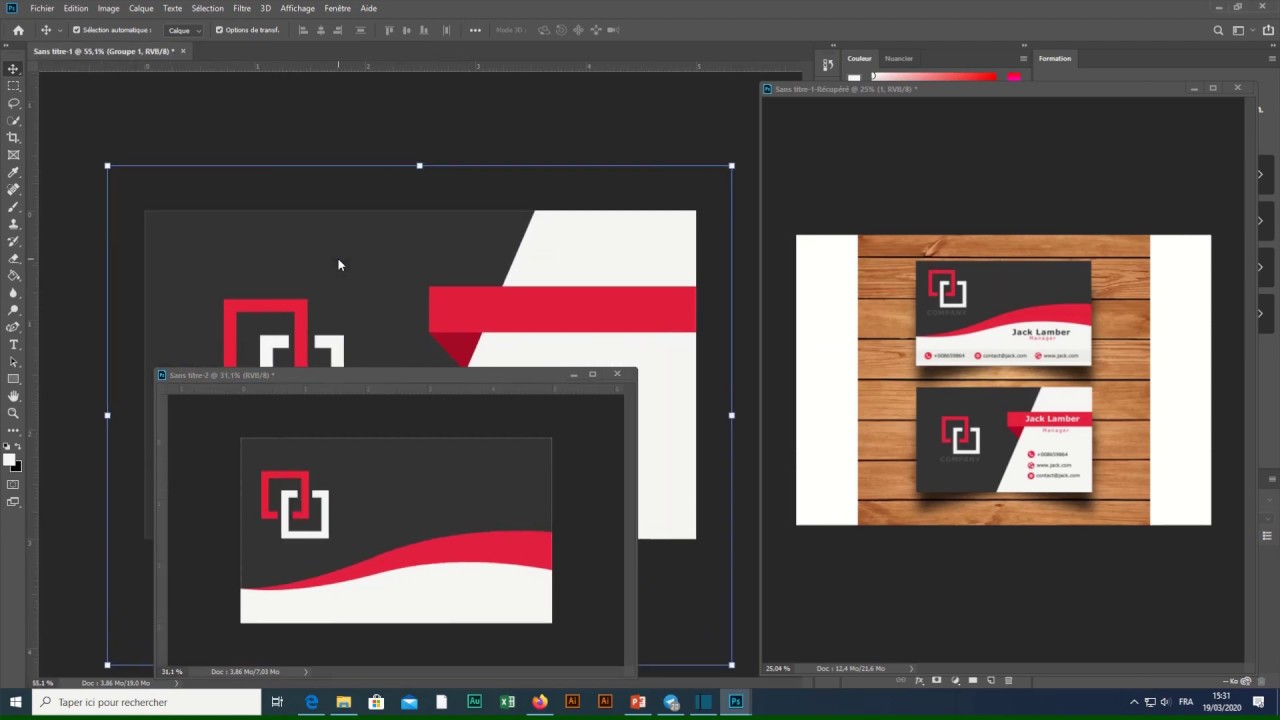Click the foreground color swatch
Screen dimensions: 1280x720
click(9, 460)
